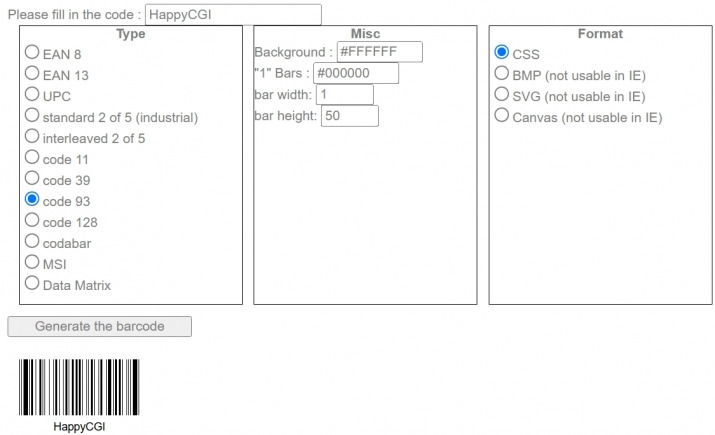Click the Format panel heading

(600, 34)
